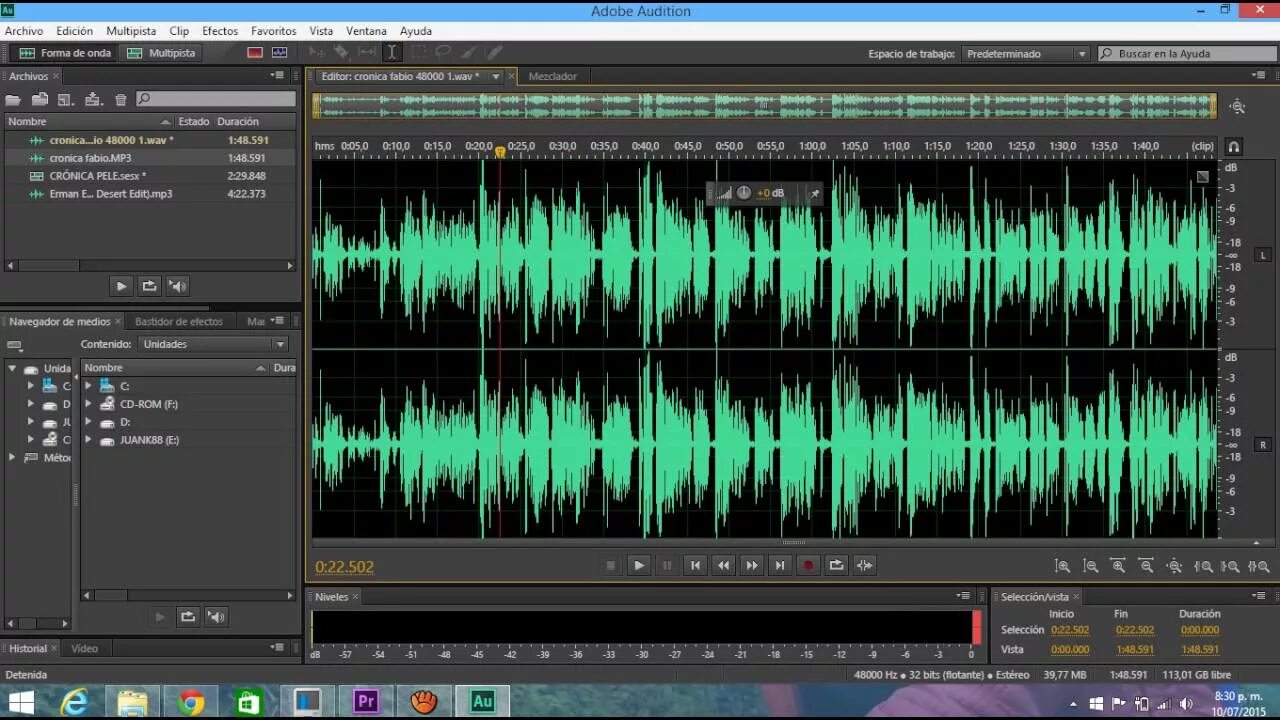Image resolution: width=1280 pixels, height=720 pixels.
Task: Click the yellow playhead marker on timeline
Action: pos(500,151)
